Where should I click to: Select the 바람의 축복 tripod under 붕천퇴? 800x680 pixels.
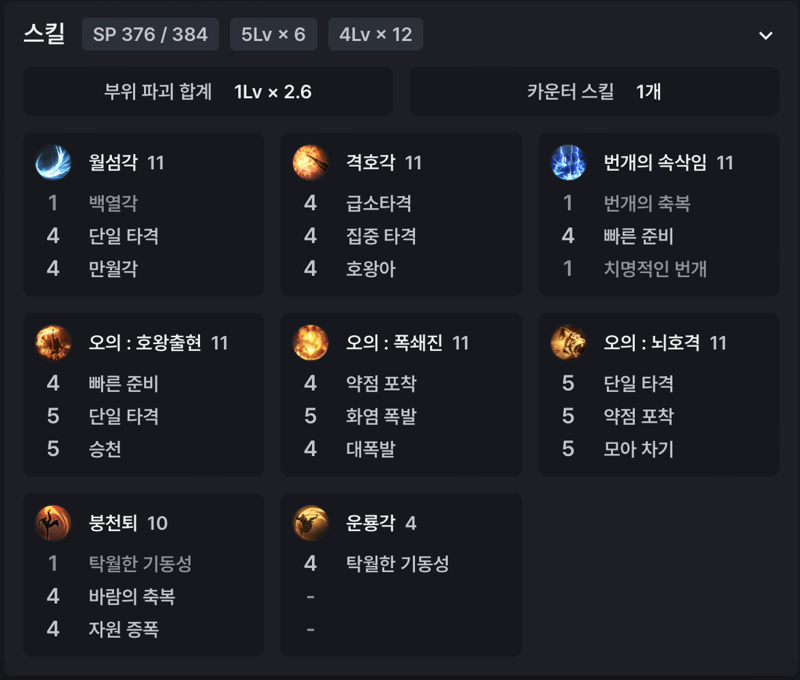(x=132, y=596)
